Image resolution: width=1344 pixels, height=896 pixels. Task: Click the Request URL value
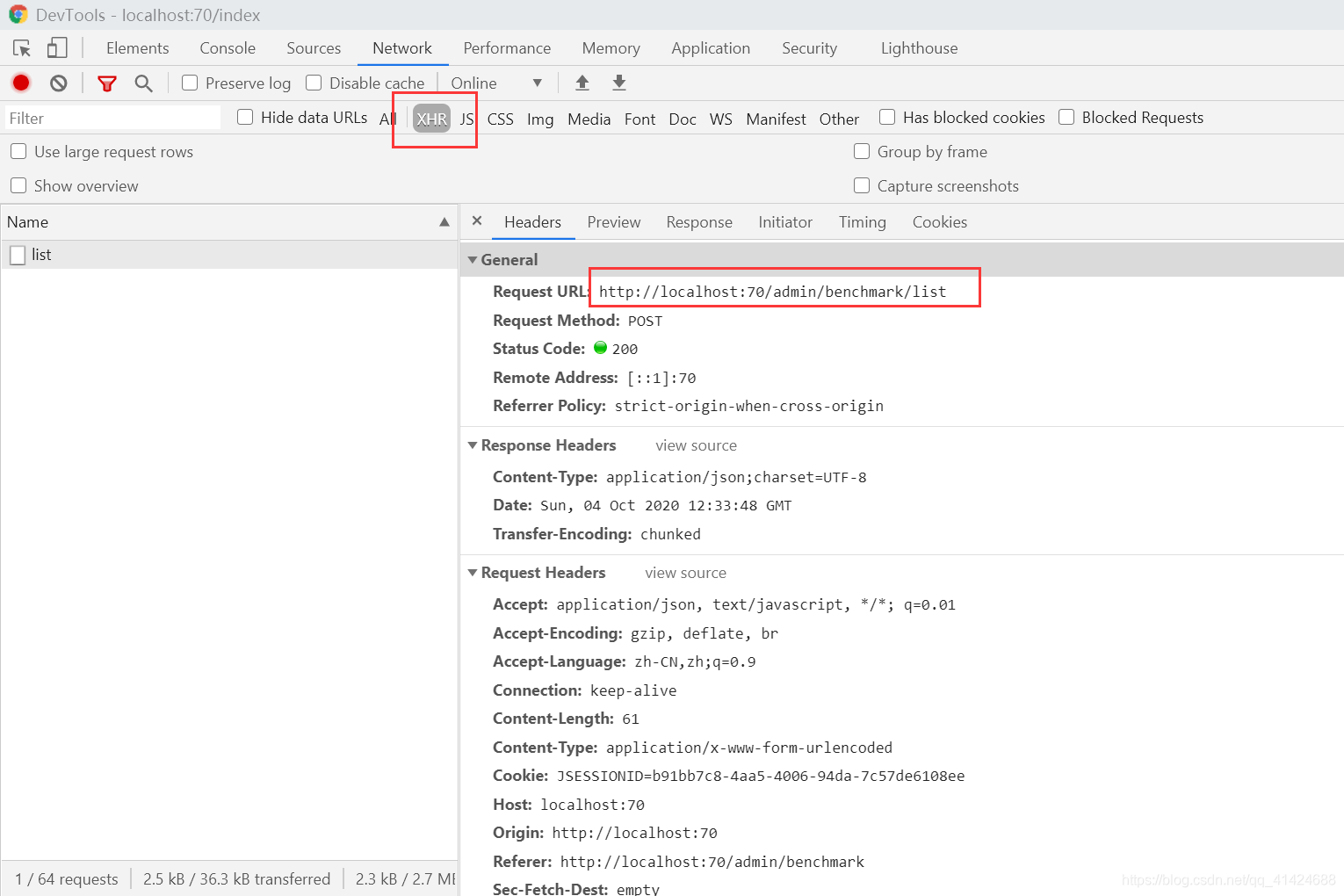pyautogui.click(x=772, y=292)
